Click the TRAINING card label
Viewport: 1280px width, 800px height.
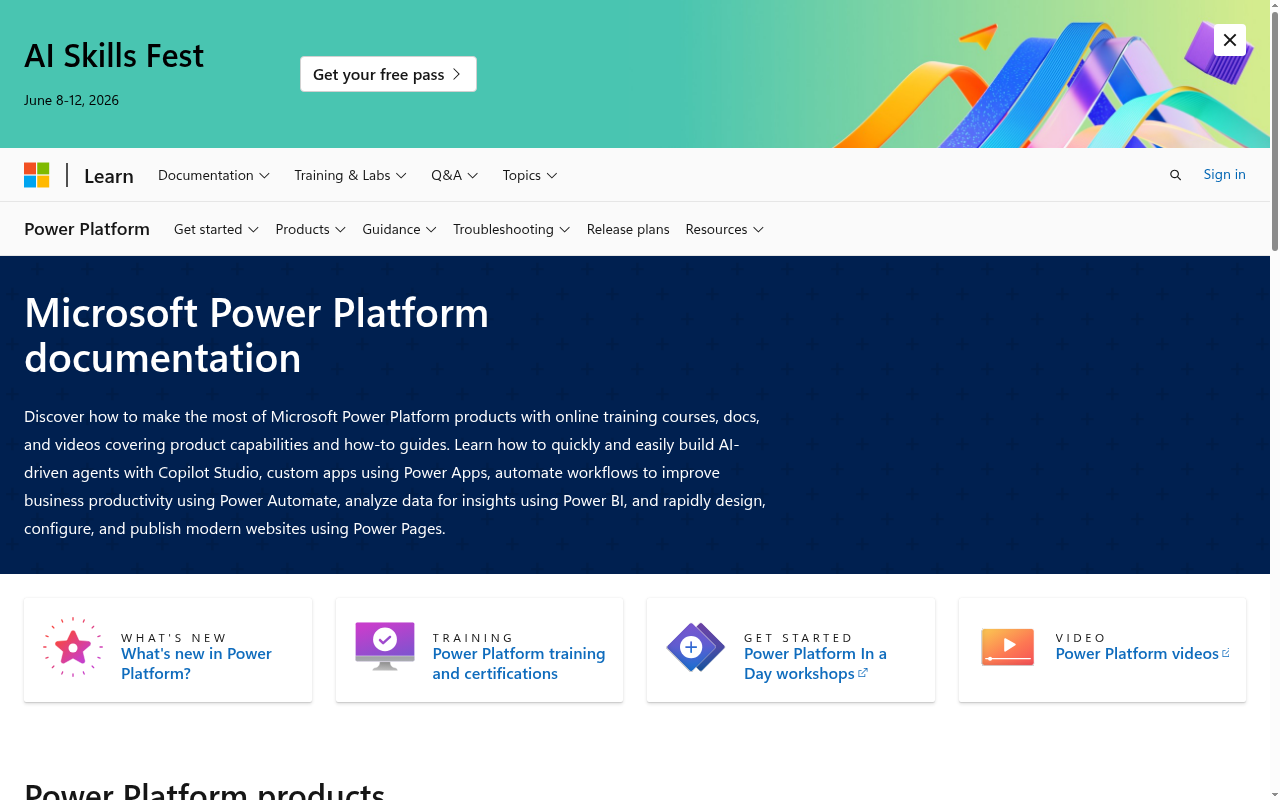473,637
